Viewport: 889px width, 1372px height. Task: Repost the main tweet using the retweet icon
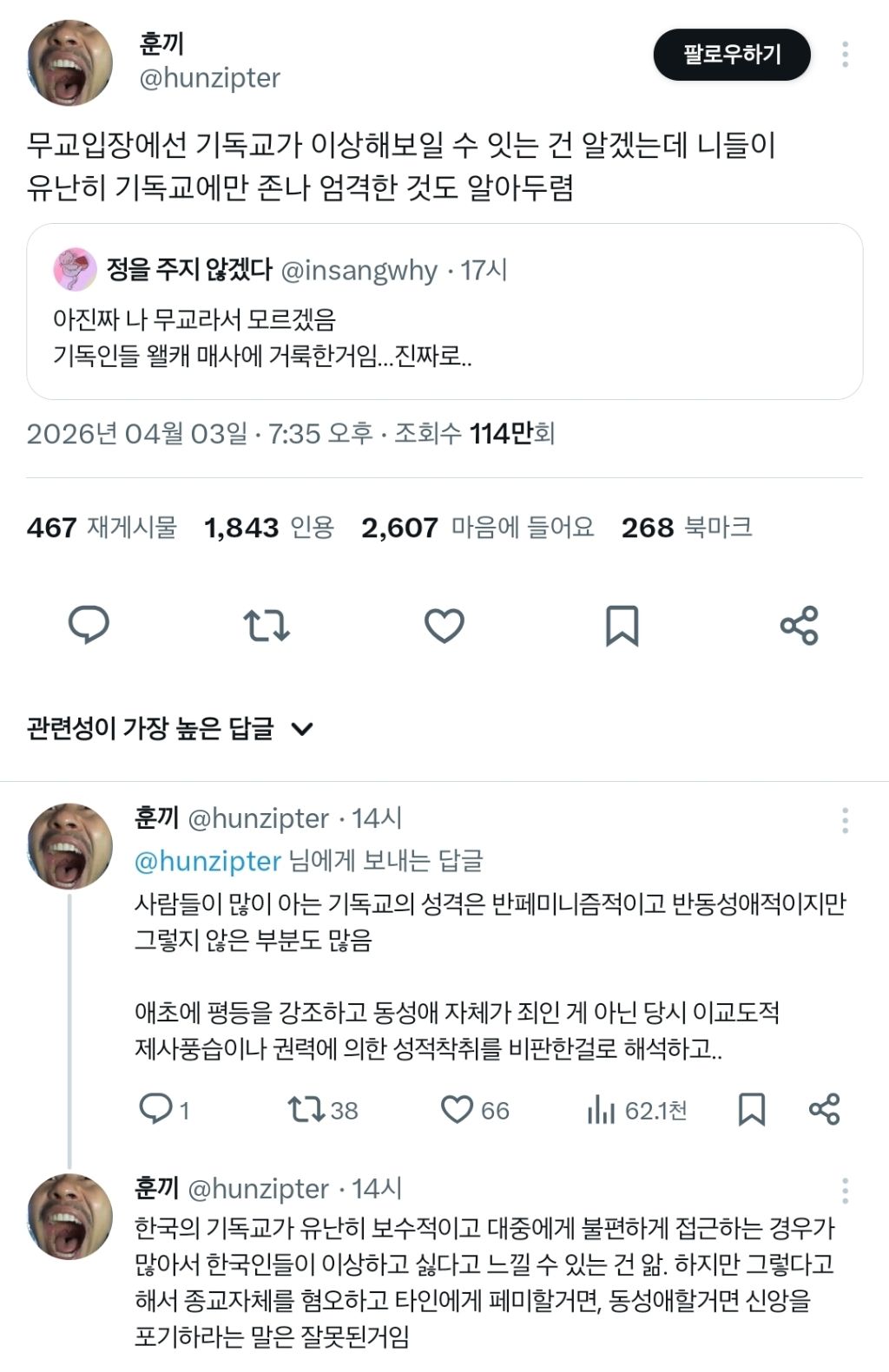pos(266,625)
